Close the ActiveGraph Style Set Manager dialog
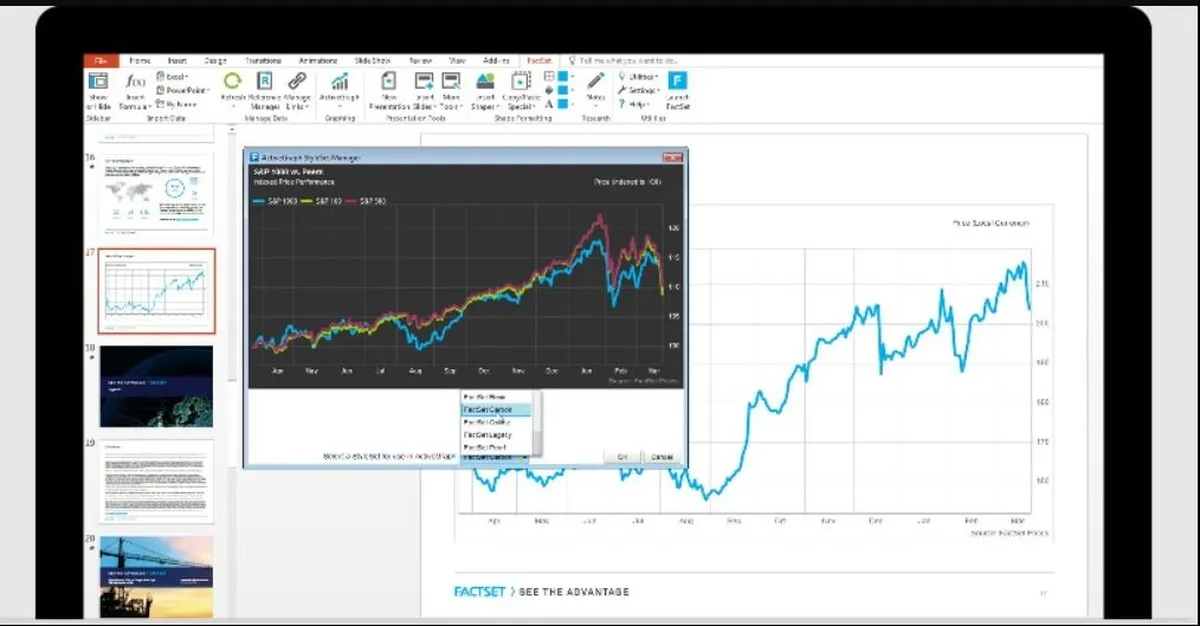1200x626 pixels. (674, 157)
